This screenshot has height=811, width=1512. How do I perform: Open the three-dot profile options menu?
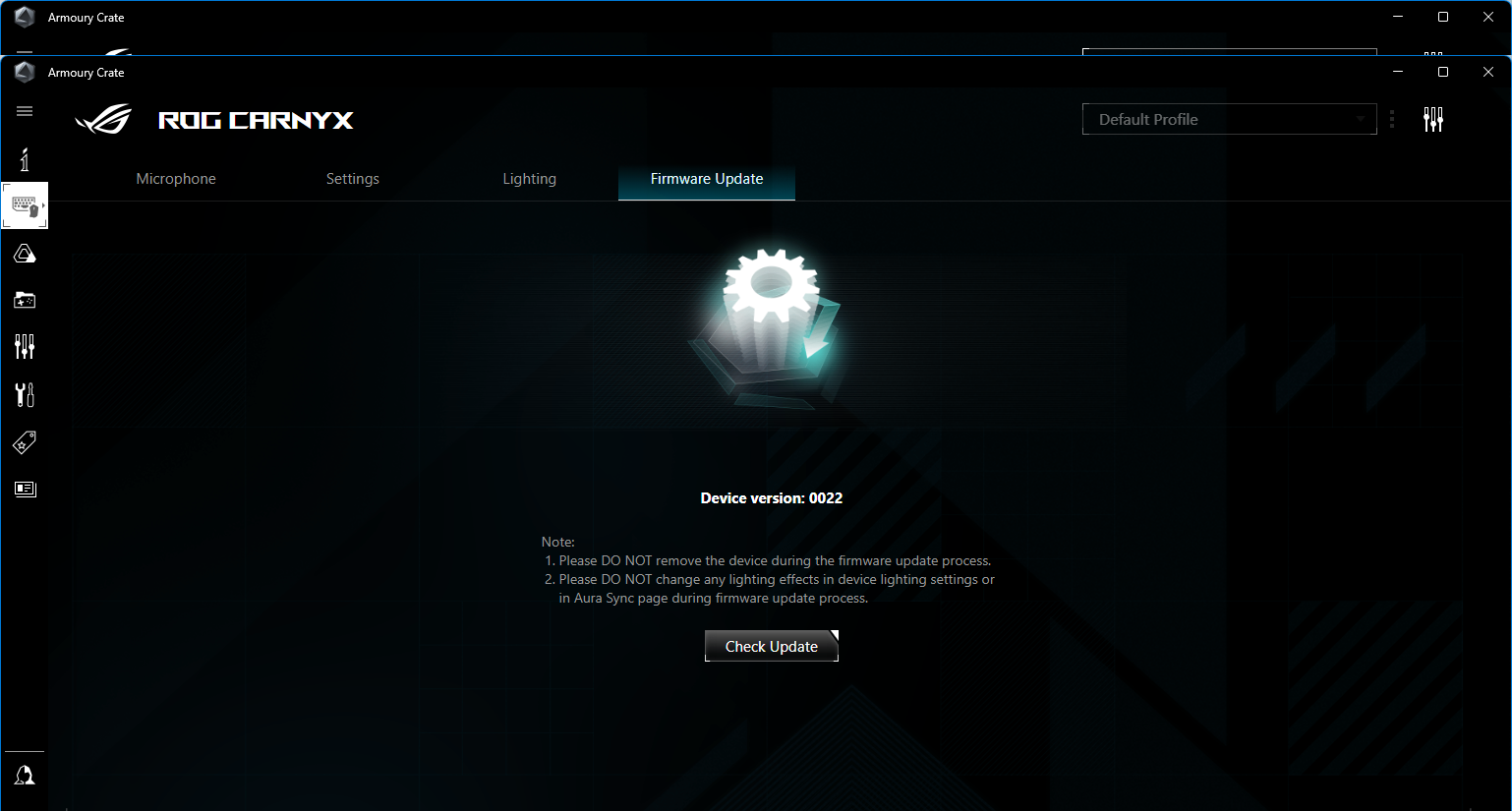pos(1392,120)
